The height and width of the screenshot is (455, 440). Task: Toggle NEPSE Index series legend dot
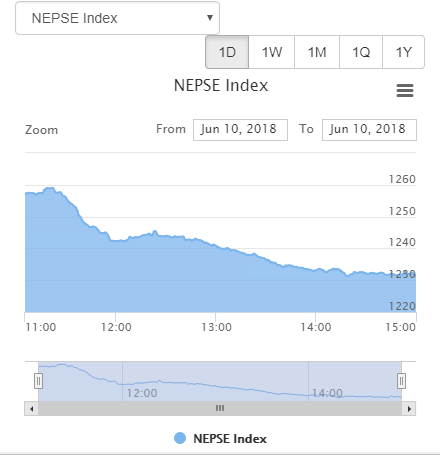coord(180,438)
